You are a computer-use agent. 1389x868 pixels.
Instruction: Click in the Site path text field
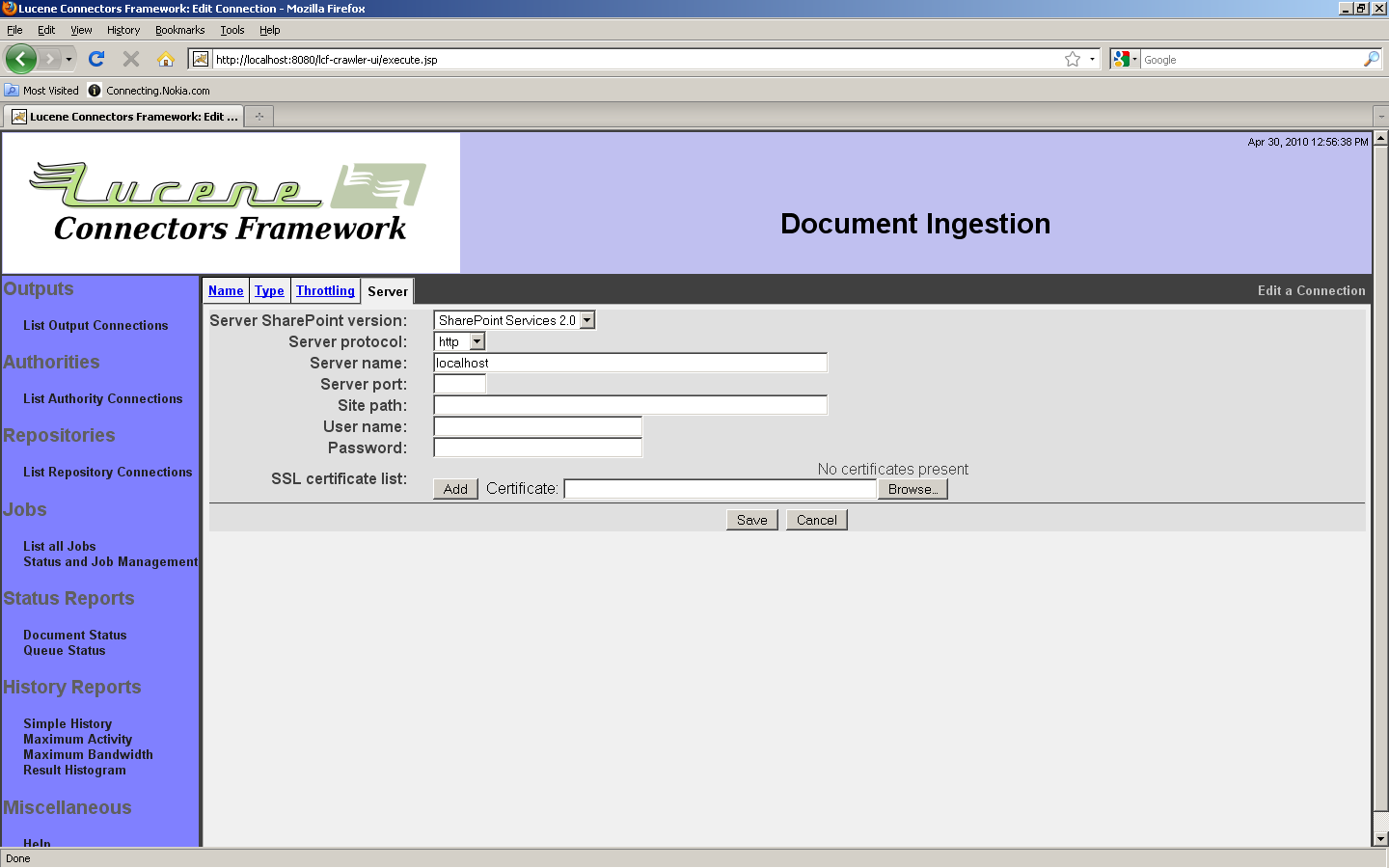630,405
